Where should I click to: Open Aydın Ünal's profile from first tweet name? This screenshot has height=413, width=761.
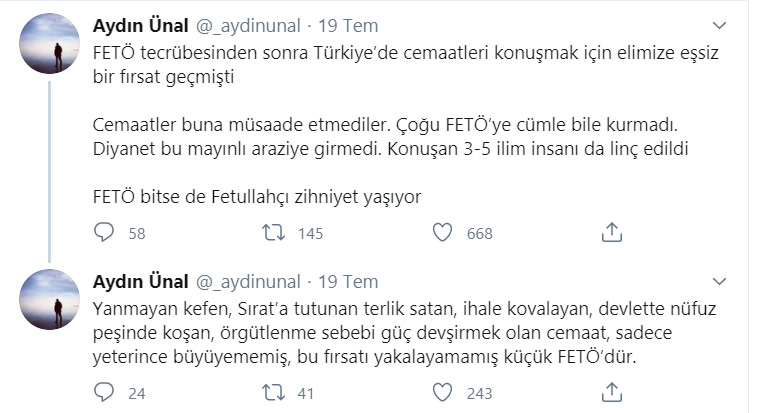coord(138,24)
